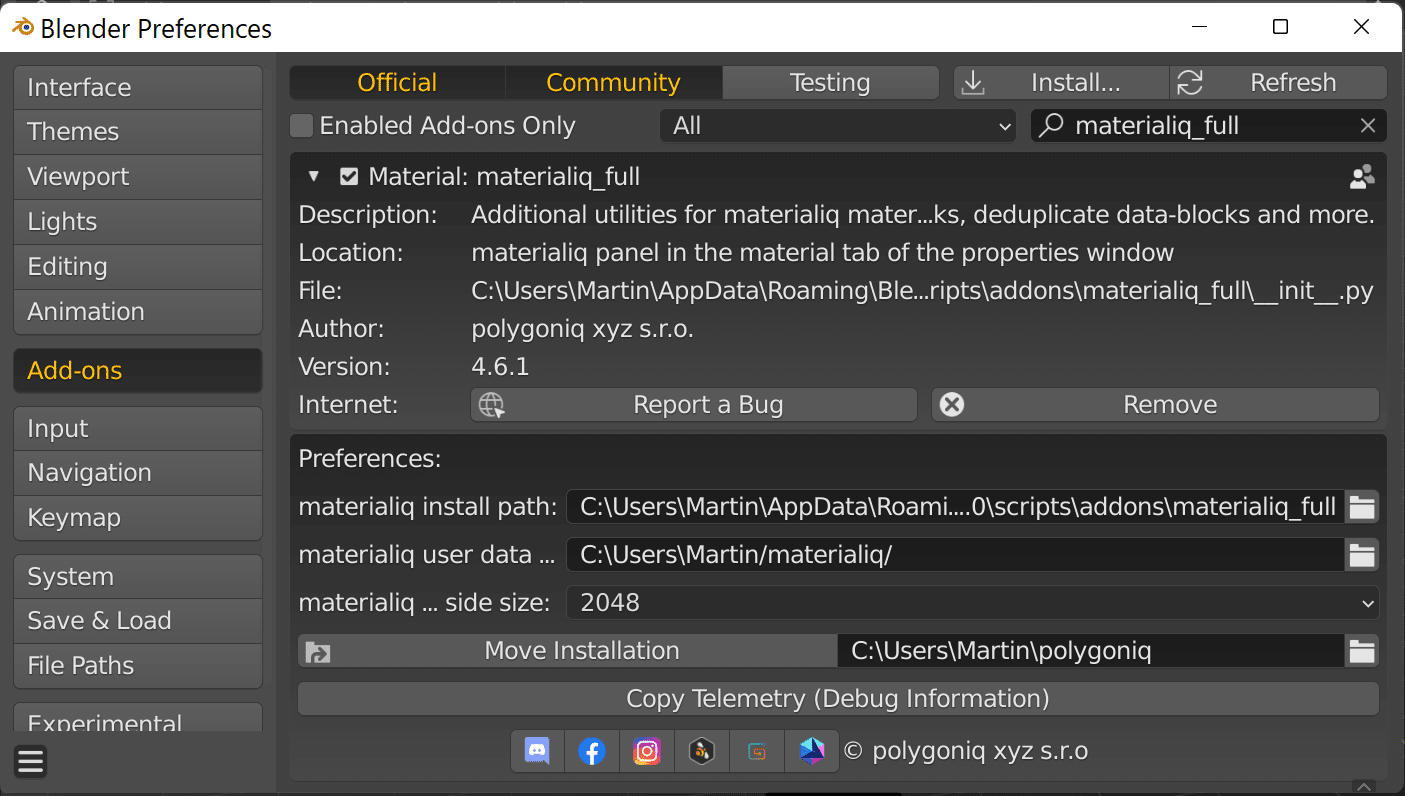The image size is (1405, 796).
Task: Toggle Enabled Add-ons Only checkbox
Action: click(x=301, y=126)
